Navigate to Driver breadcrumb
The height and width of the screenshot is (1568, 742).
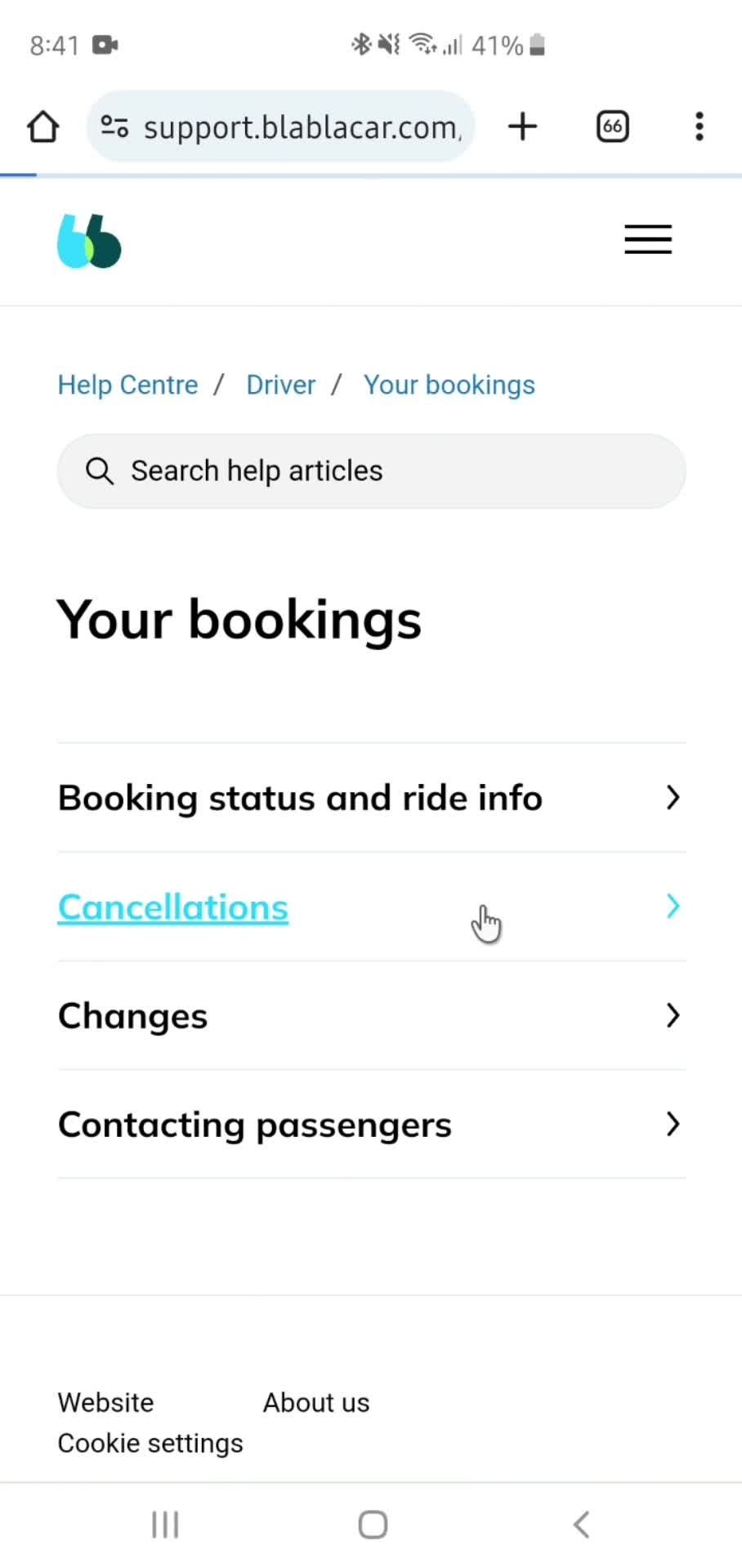280,385
